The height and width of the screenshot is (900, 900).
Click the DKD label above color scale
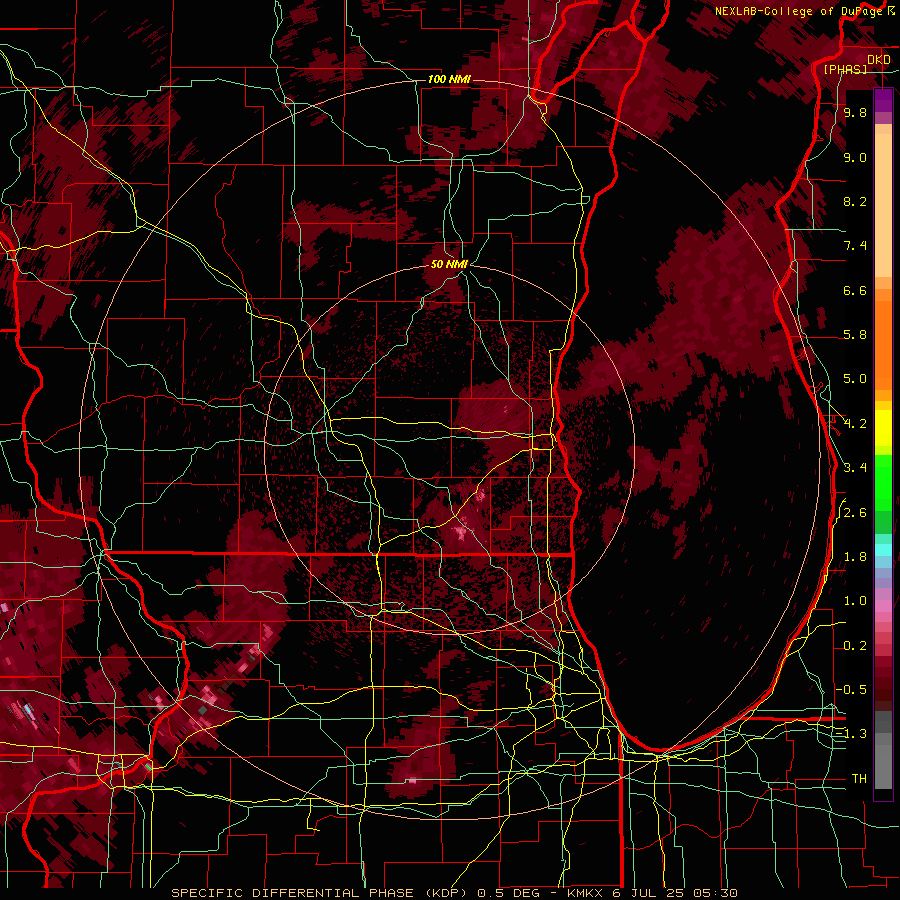(879, 60)
